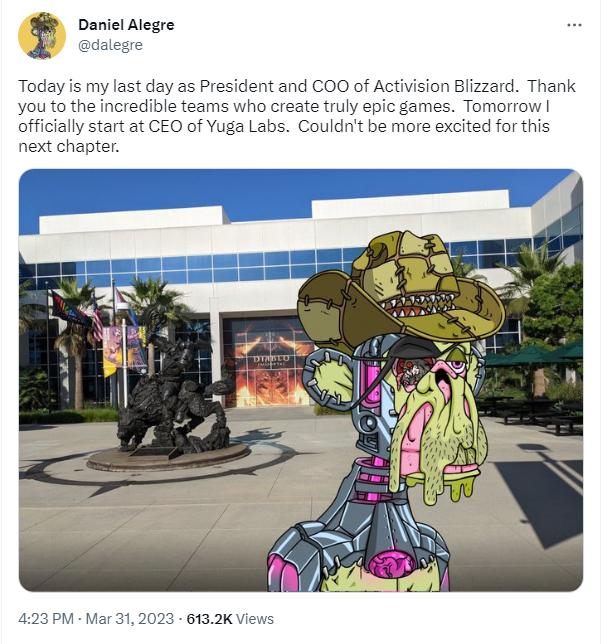Click the word Views beside the count
This screenshot has width=602, height=644.
pos(255,619)
